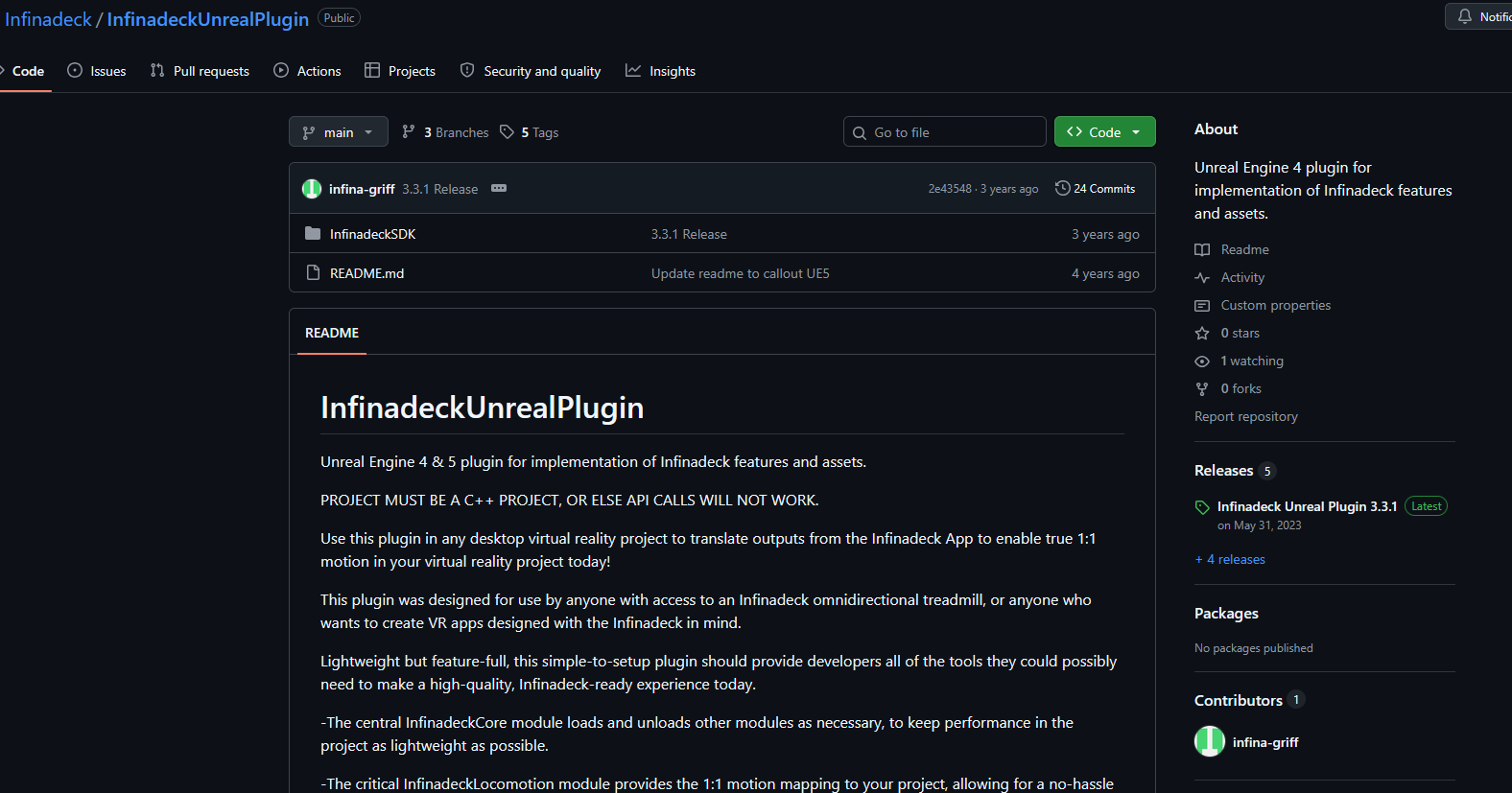Go to the Infinadeck organization page
The width and height of the screenshot is (1512, 793).
48,19
